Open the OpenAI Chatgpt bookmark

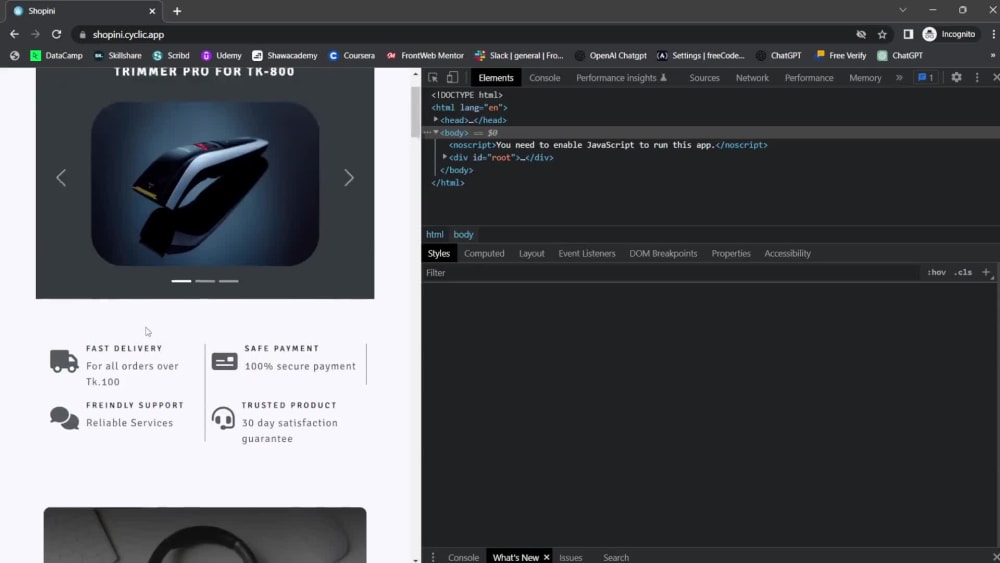pos(610,55)
